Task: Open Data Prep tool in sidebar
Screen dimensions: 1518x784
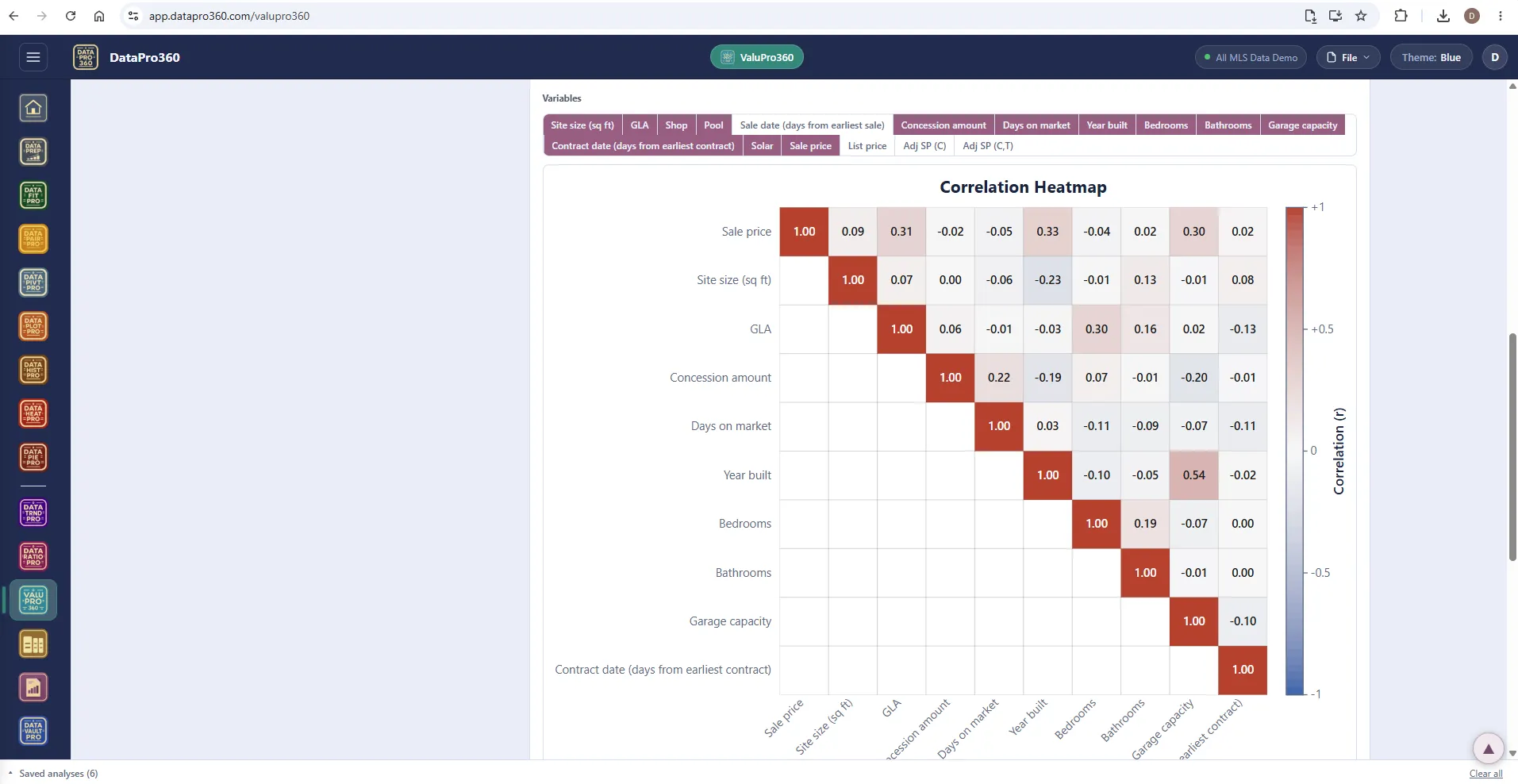Action: (33, 152)
